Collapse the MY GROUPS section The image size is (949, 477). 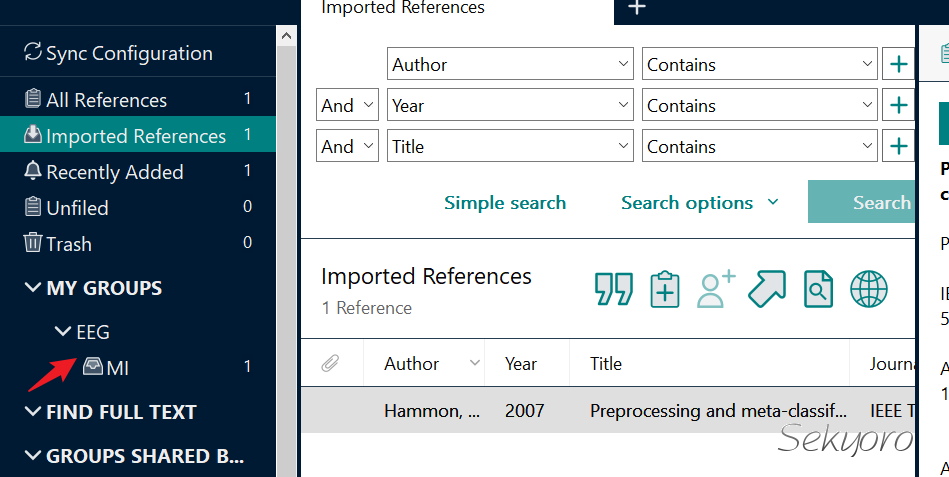point(32,288)
